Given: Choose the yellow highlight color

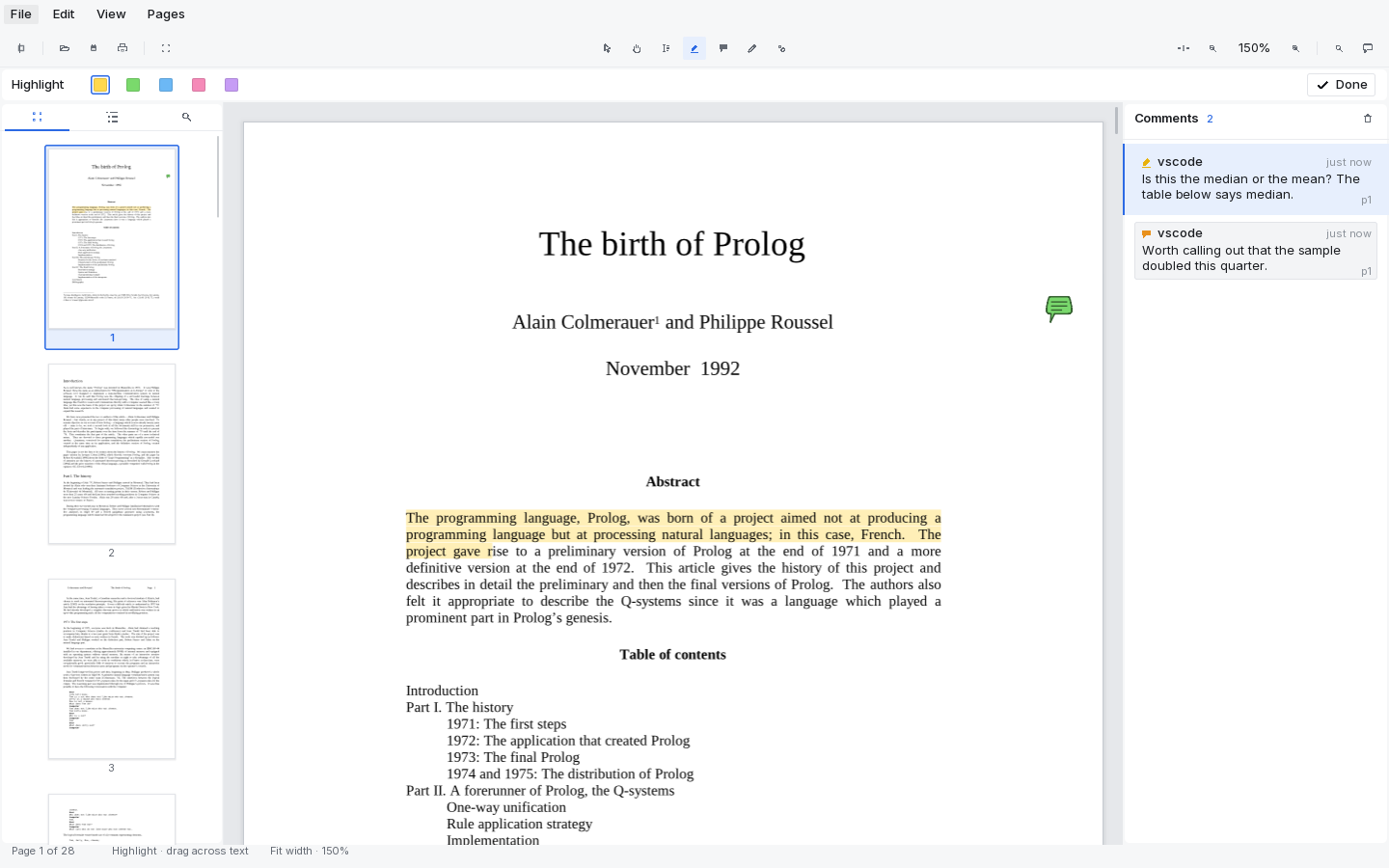Looking at the screenshot, I should coord(100,85).
